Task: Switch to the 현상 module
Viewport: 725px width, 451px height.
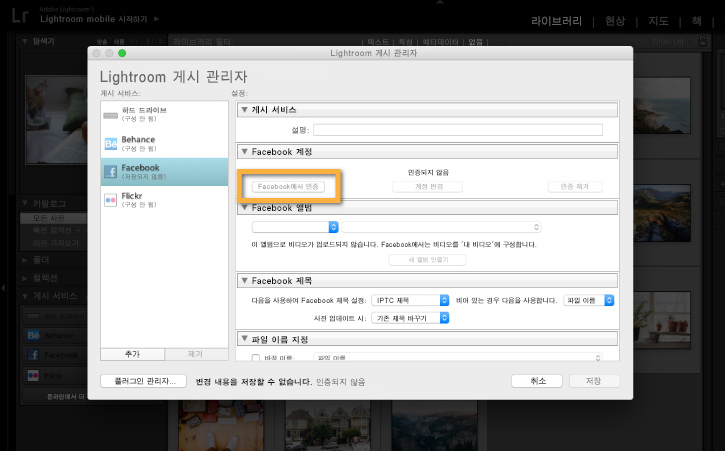Action: [615, 21]
